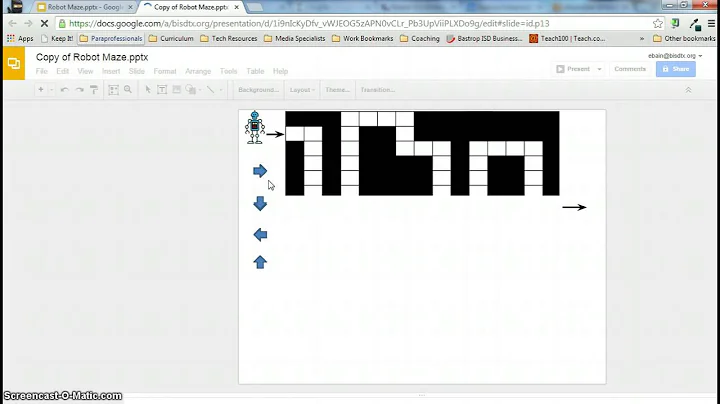Viewport: 720px width, 404px height.
Task: Close the Copy of Robot Maze.pptx tab
Action: pos(236,7)
